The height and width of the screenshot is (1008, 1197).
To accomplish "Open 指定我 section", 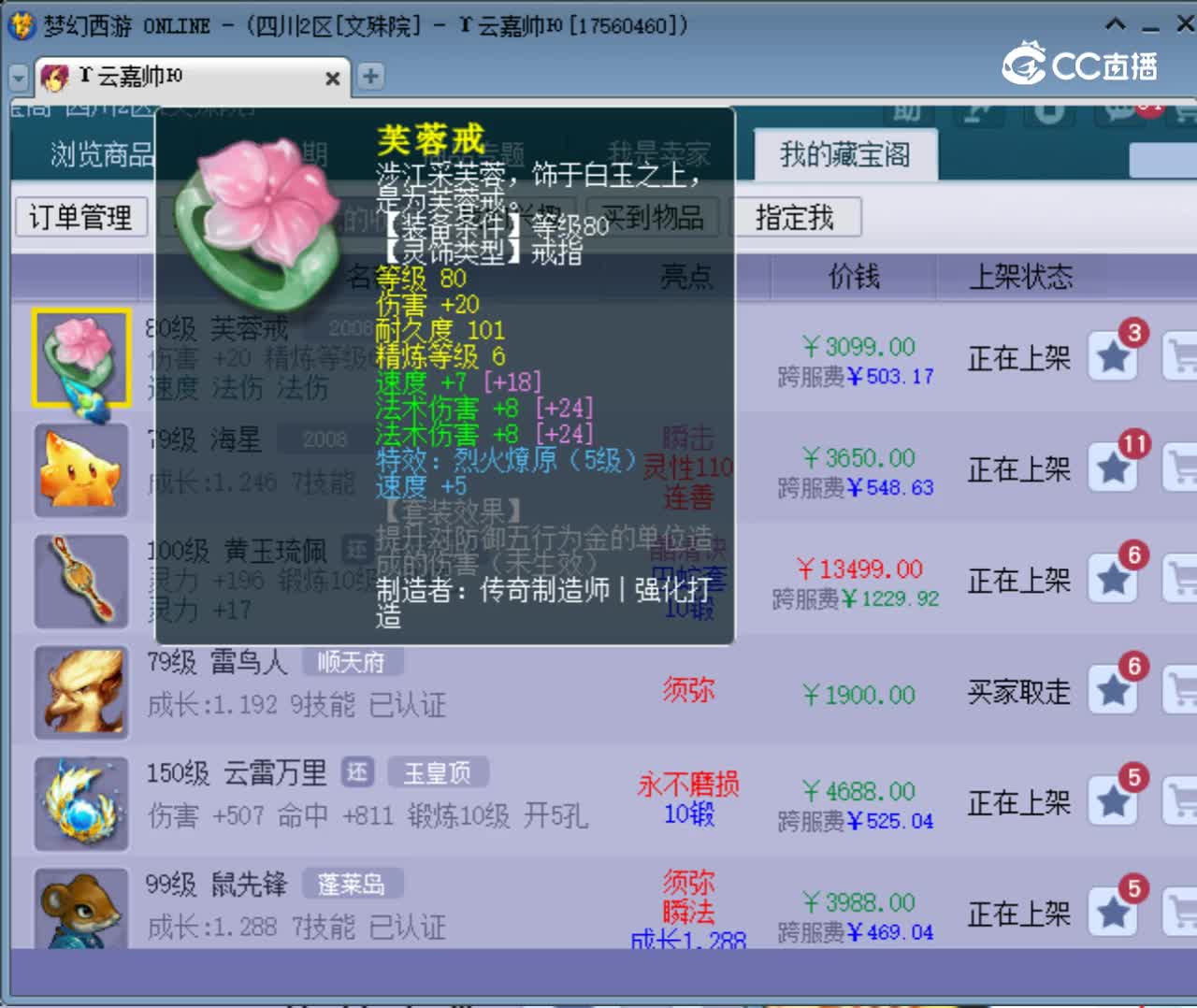I will [795, 218].
